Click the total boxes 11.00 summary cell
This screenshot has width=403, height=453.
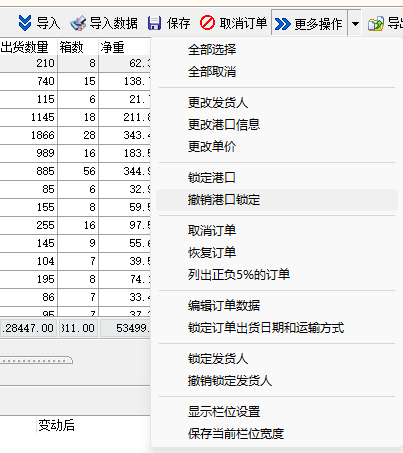(78, 328)
